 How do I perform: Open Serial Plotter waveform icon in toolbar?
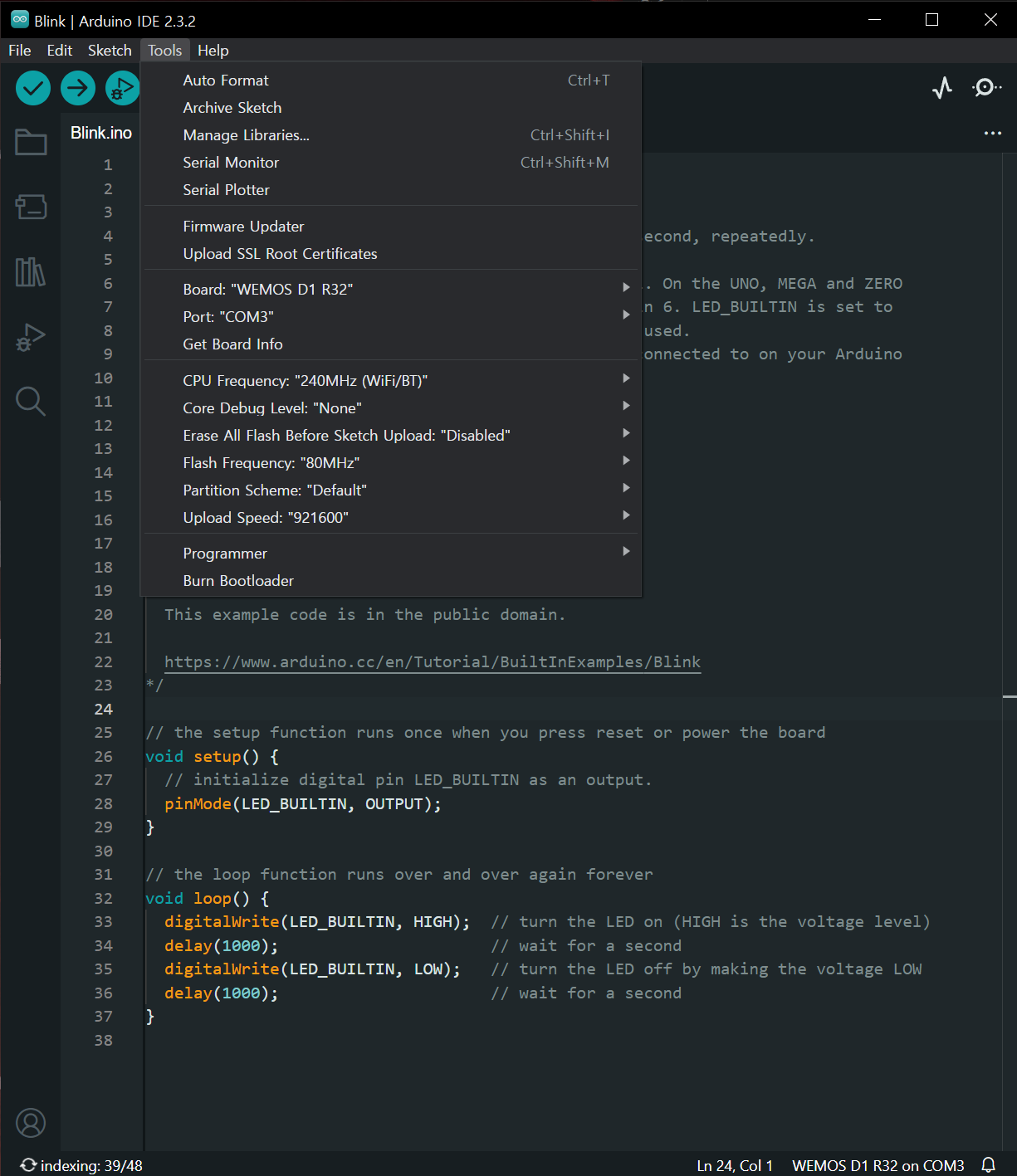942,88
